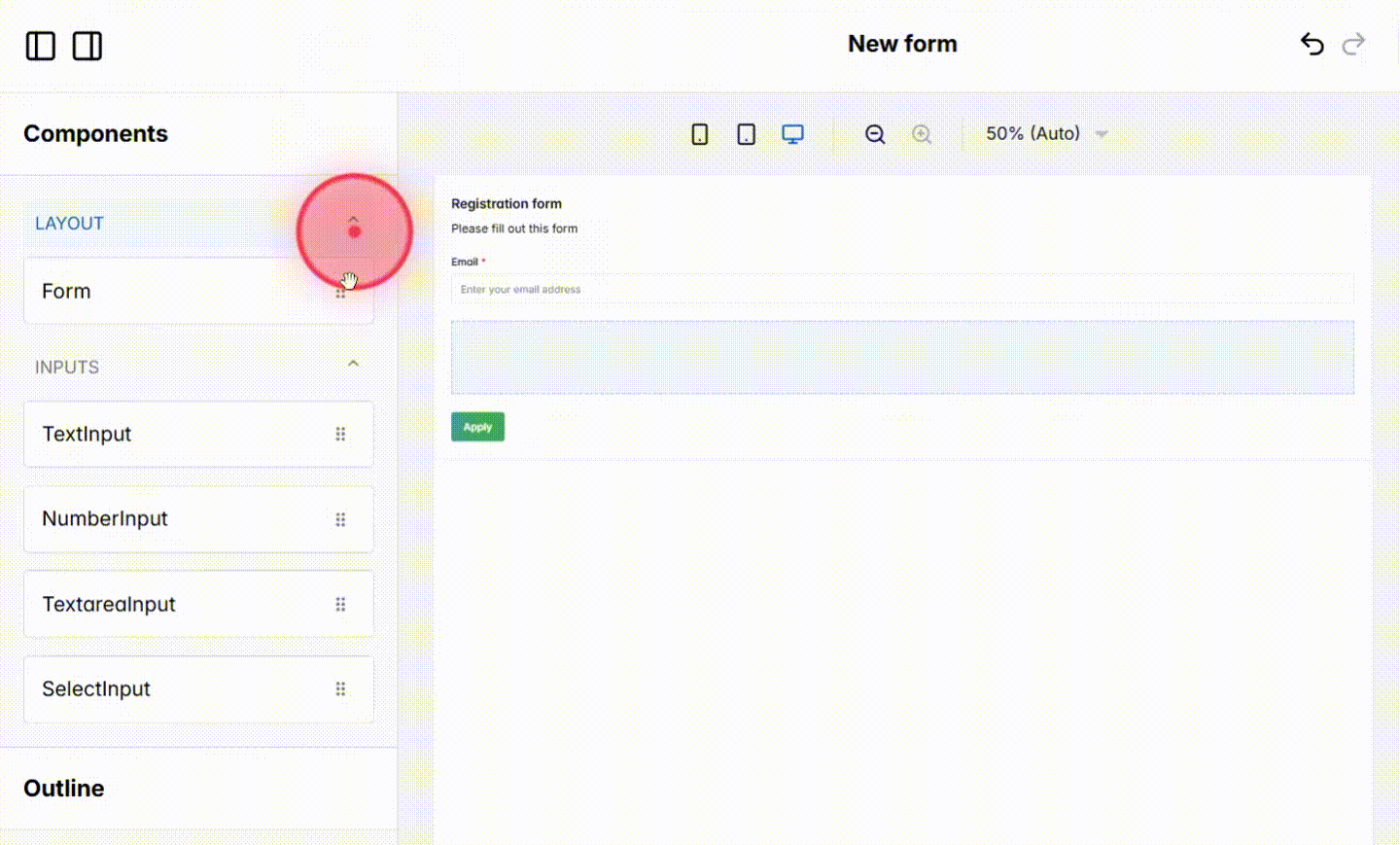
Task: Zoom in on the form canvas
Action: [x=921, y=133]
